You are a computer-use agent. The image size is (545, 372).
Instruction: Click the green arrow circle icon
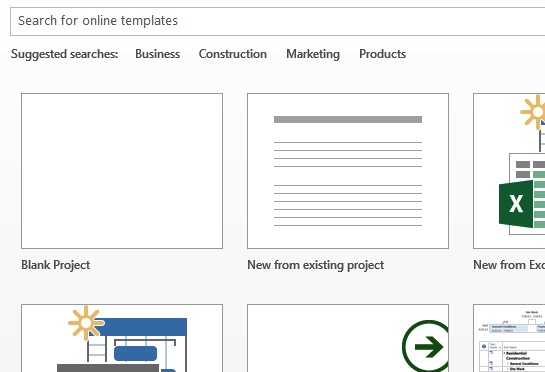(425, 346)
